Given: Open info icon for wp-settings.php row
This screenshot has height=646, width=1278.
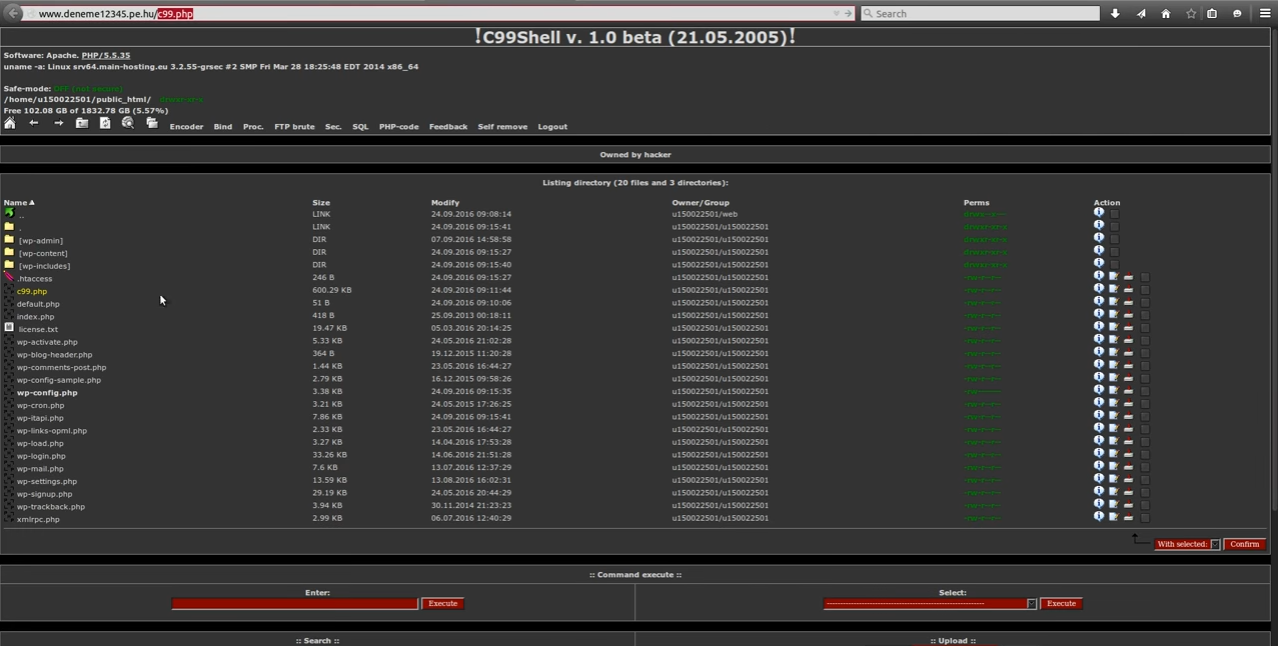Looking at the screenshot, I should coord(1098,479).
